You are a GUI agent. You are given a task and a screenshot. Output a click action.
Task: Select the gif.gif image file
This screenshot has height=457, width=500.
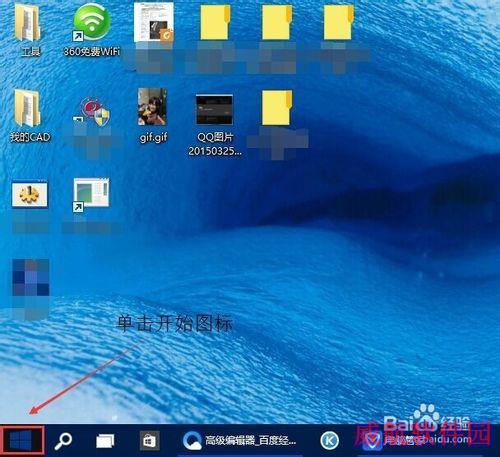tap(153, 116)
